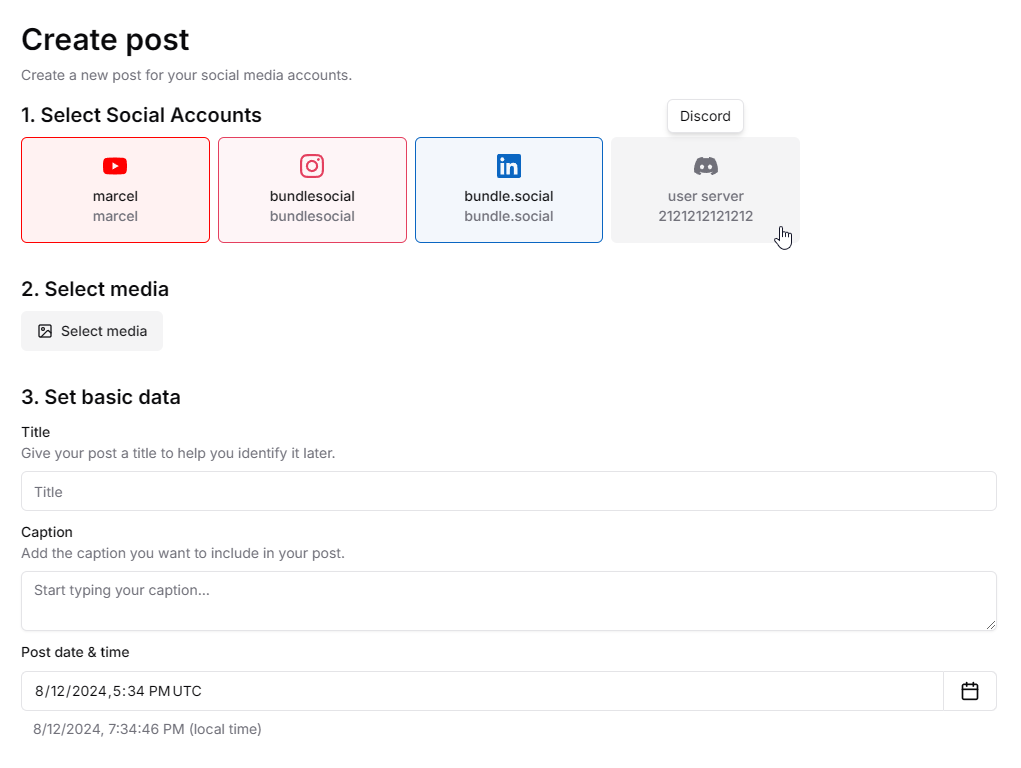
Task: Click the Create post heading
Action: (x=105, y=40)
